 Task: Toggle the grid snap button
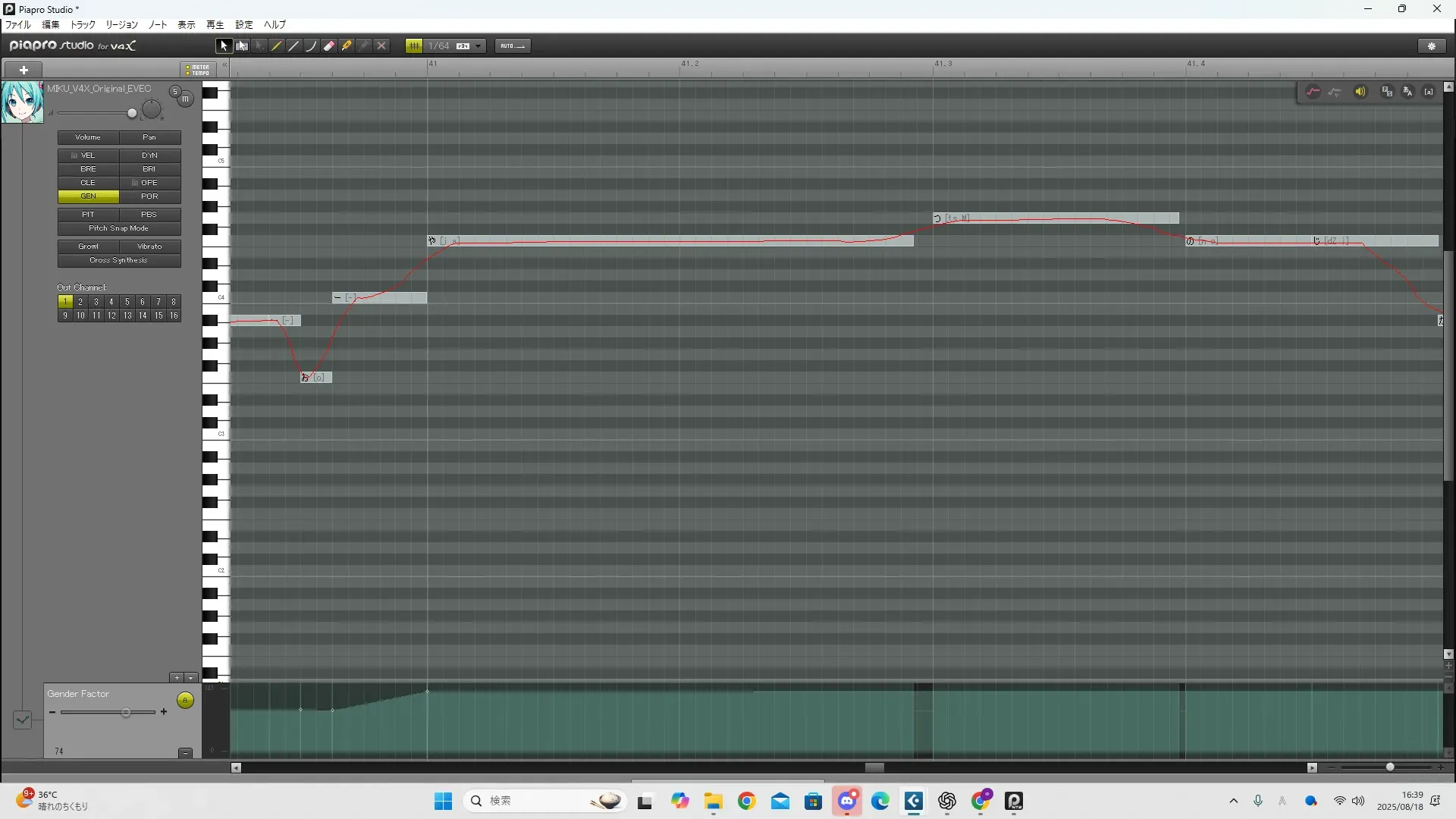click(x=414, y=46)
